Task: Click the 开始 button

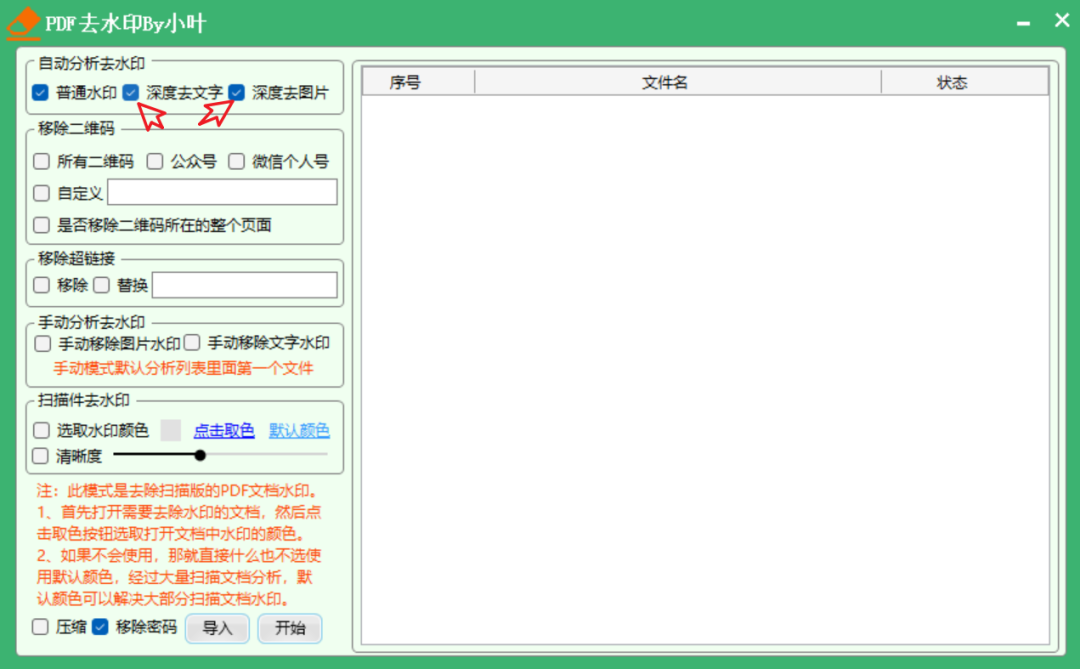Action: coord(290,628)
